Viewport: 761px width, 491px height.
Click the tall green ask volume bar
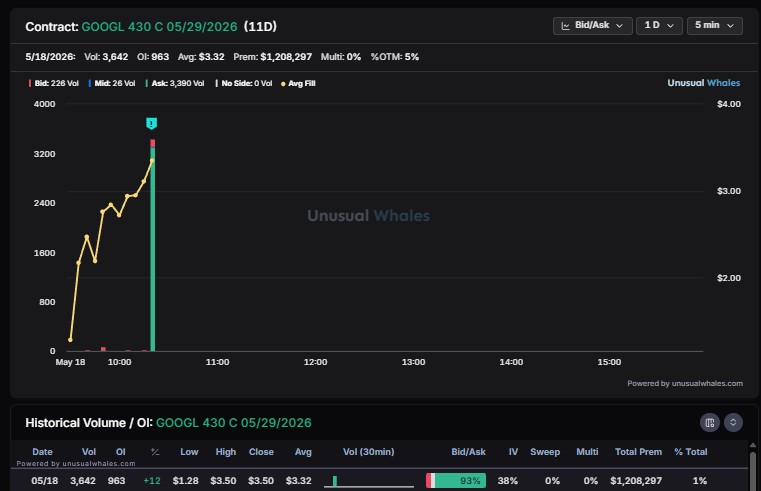point(153,249)
